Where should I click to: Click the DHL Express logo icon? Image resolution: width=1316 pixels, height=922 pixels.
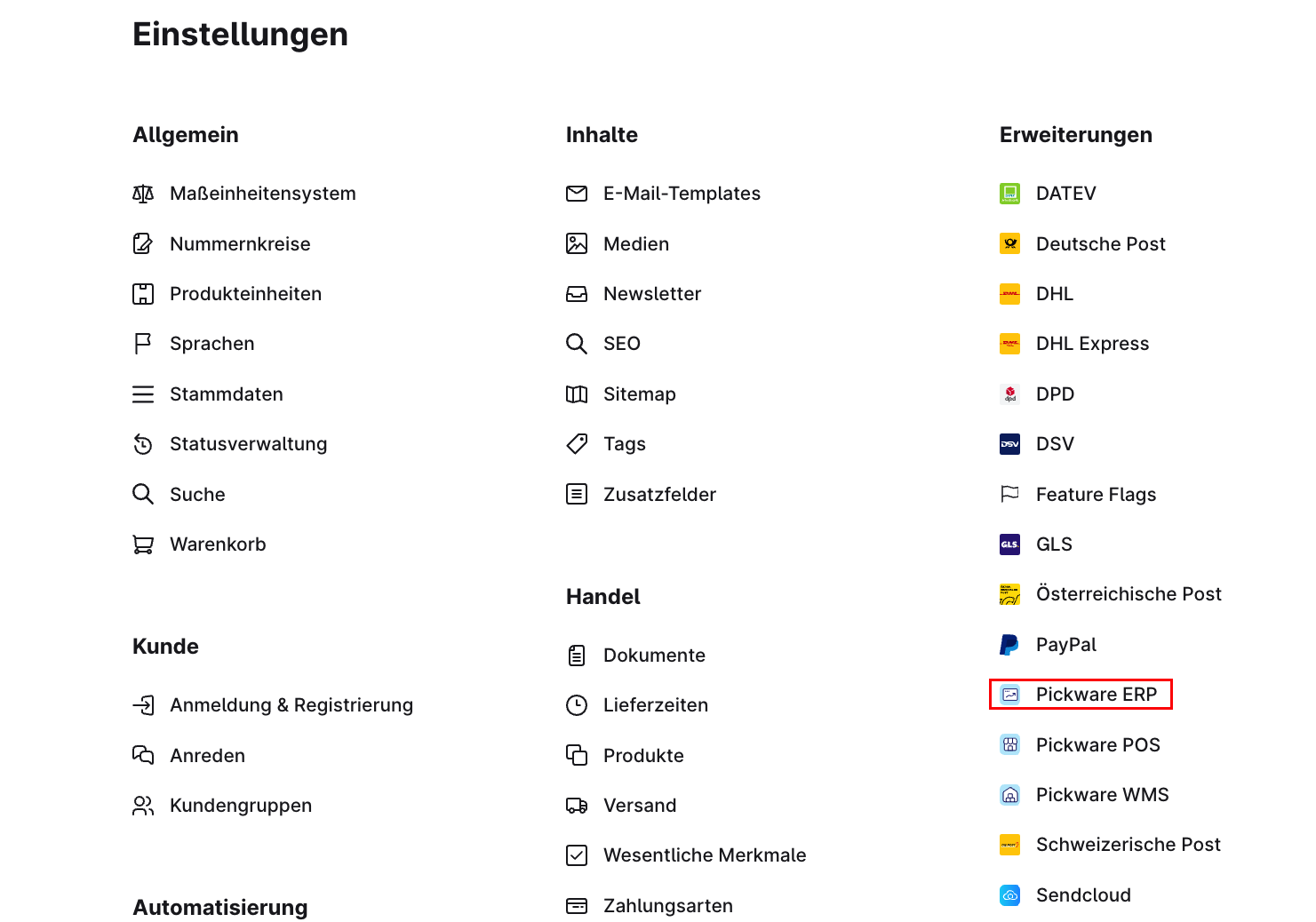tap(1009, 344)
